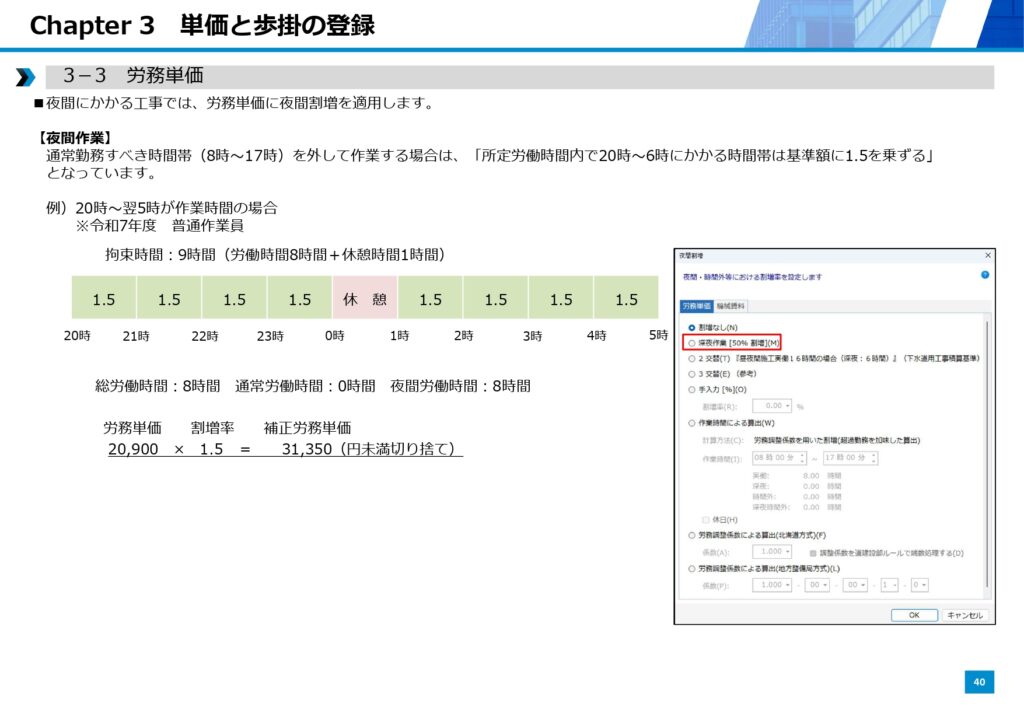Choose 労務調整係数による算出(地方整備局方式) option
1024x724 pixels.
point(690,568)
